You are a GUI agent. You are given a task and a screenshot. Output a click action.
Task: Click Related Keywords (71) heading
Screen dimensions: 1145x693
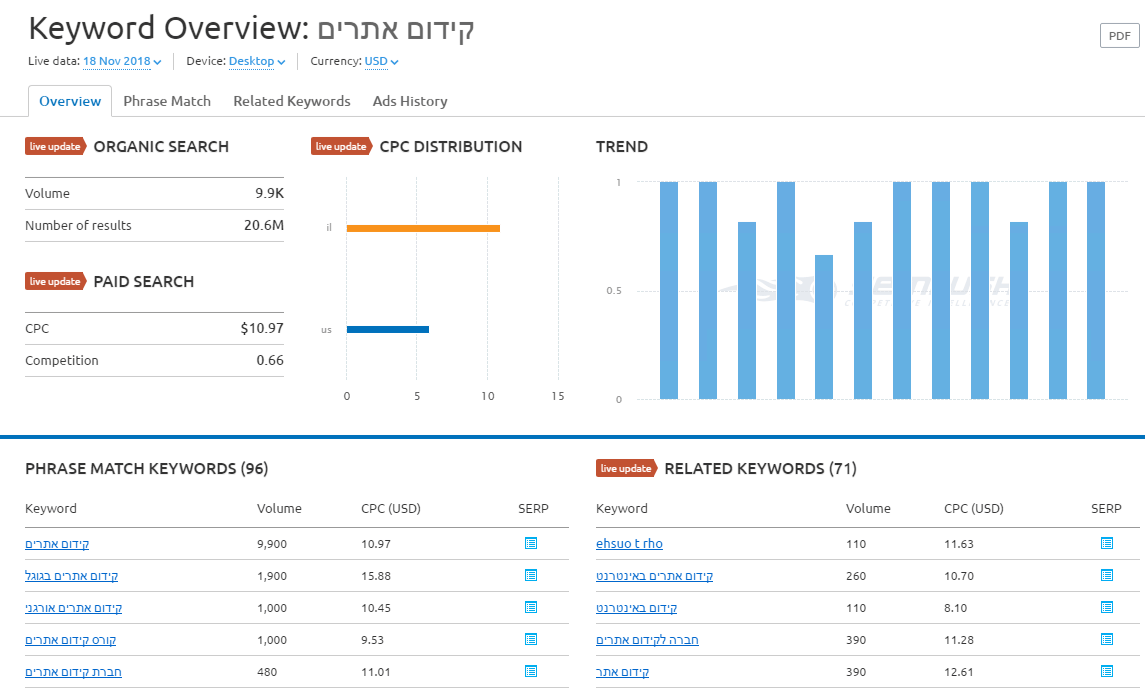point(760,469)
